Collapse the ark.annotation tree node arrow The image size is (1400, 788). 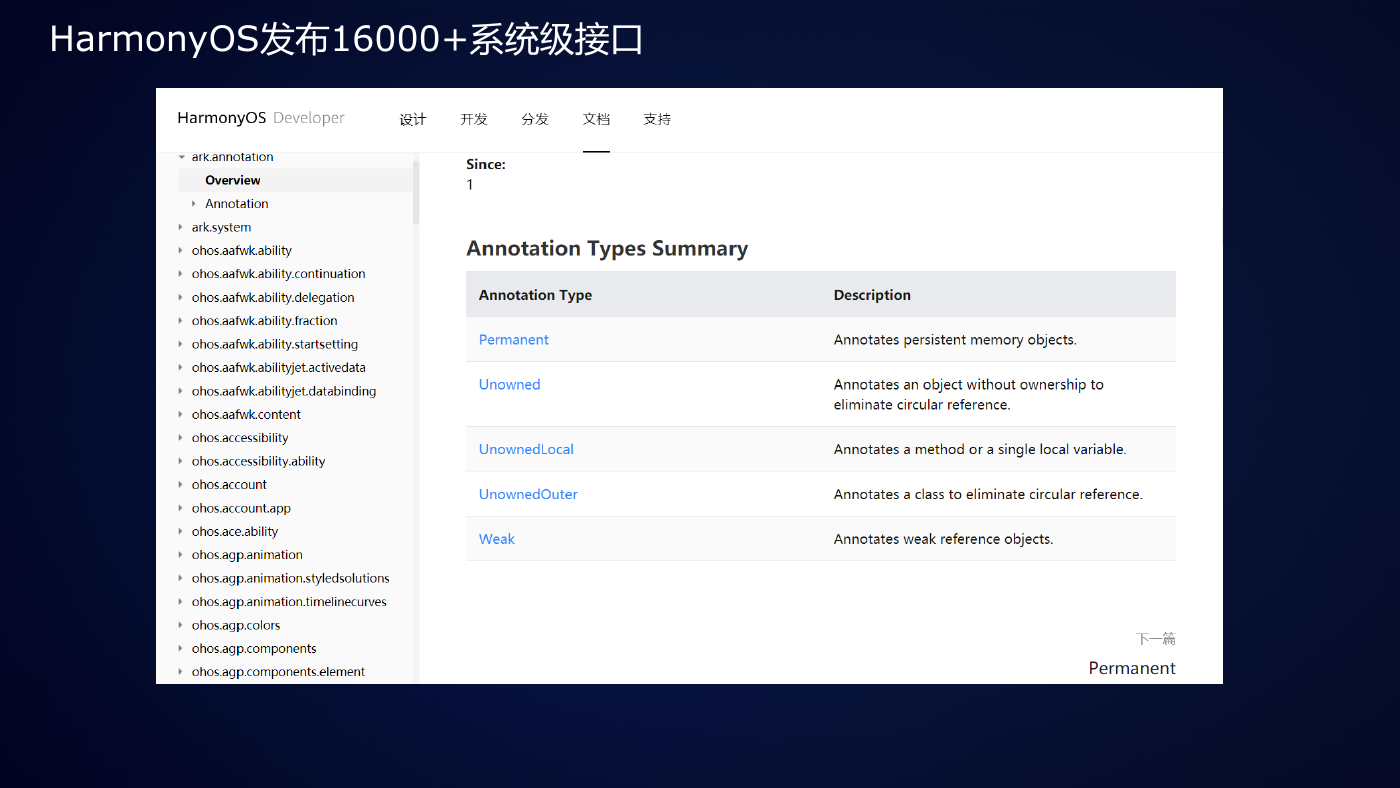point(181,157)
